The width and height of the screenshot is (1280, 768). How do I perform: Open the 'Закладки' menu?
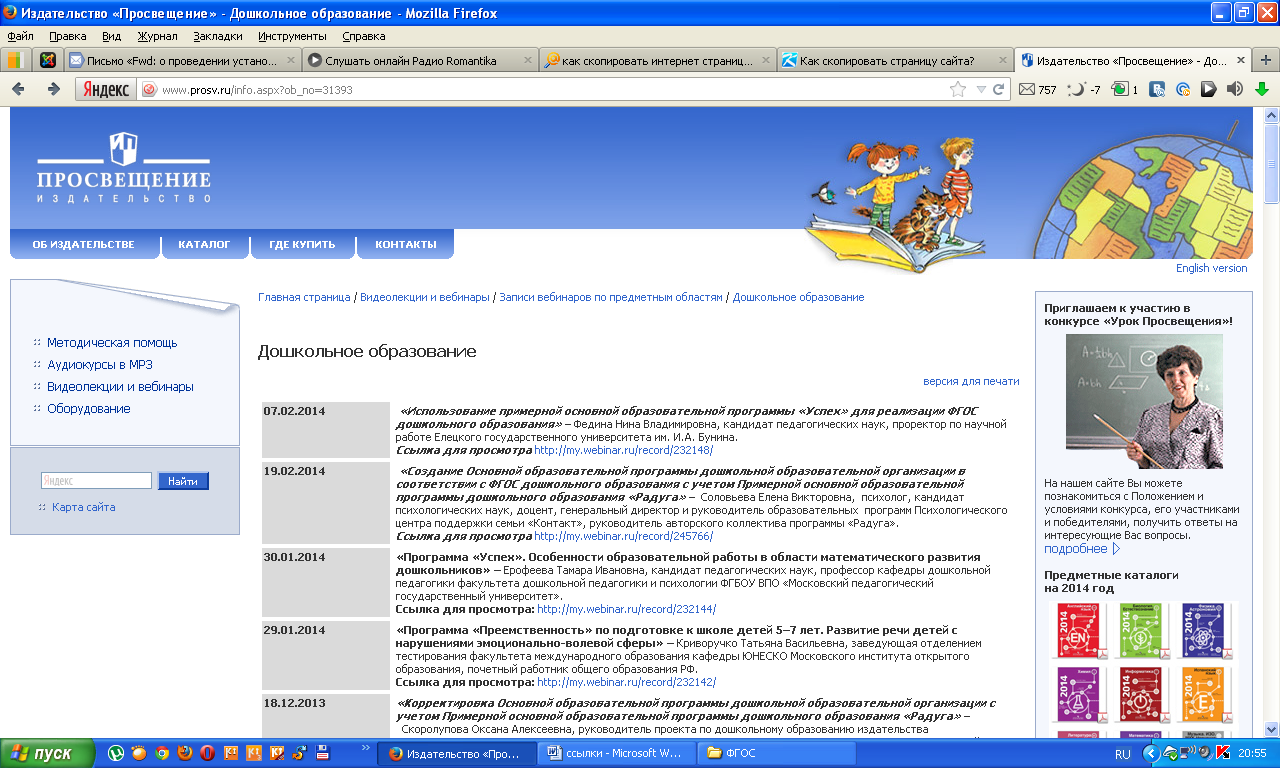217,36
